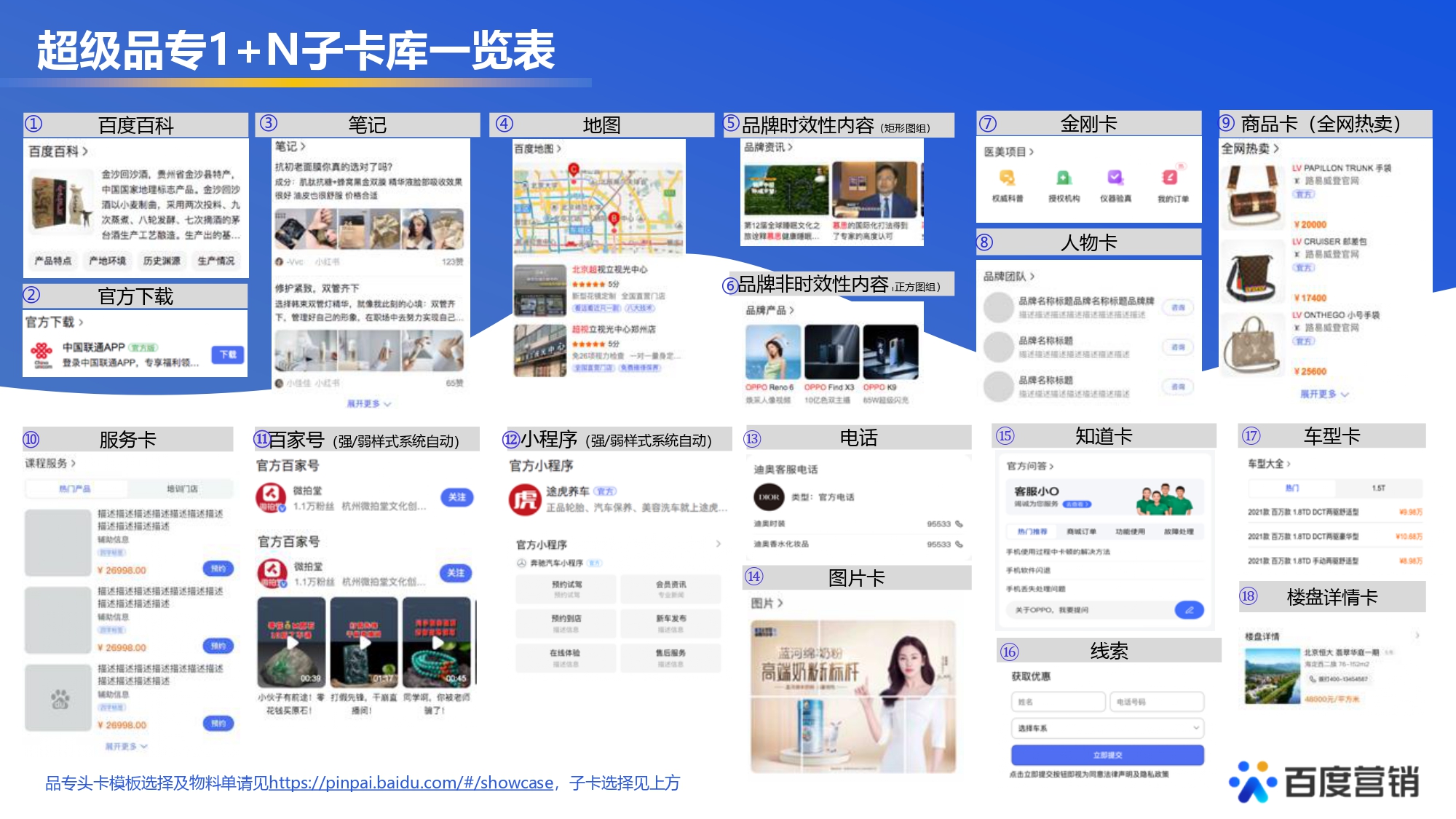Screen dimensions: 1456x819
Task: Play the 00:39 video thumbnail
Action: click(x=292, y=642)
